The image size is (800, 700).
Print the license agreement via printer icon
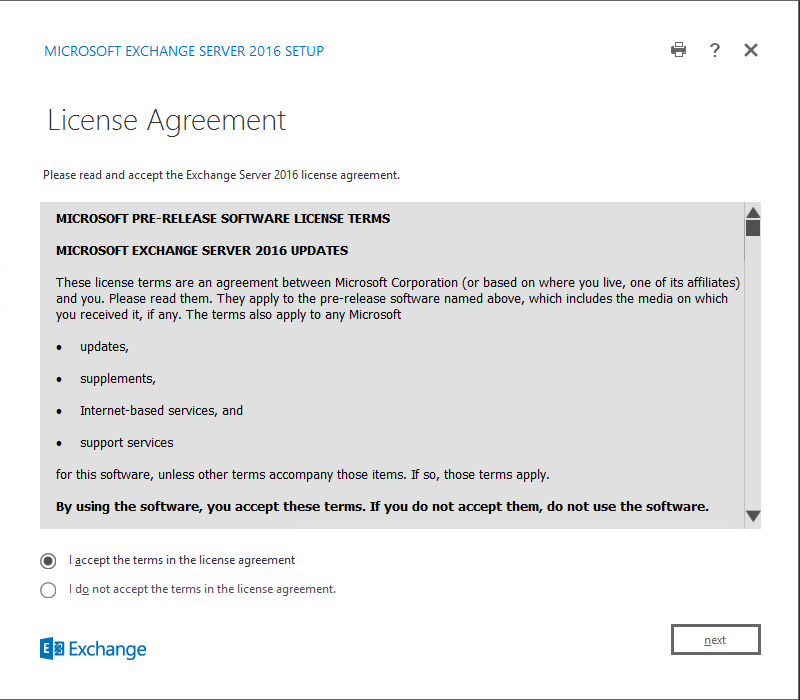click(678, 50)
